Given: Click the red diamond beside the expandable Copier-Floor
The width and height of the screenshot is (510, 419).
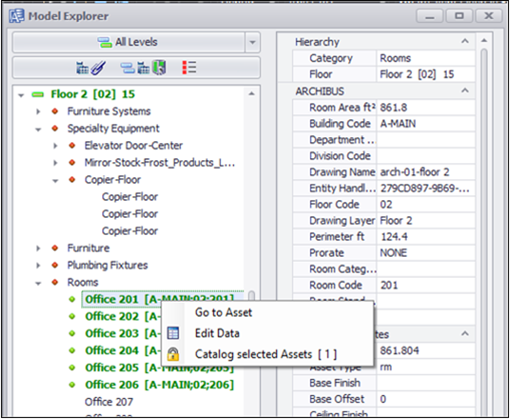Looking at the screenshot, I should coord(72,180).
